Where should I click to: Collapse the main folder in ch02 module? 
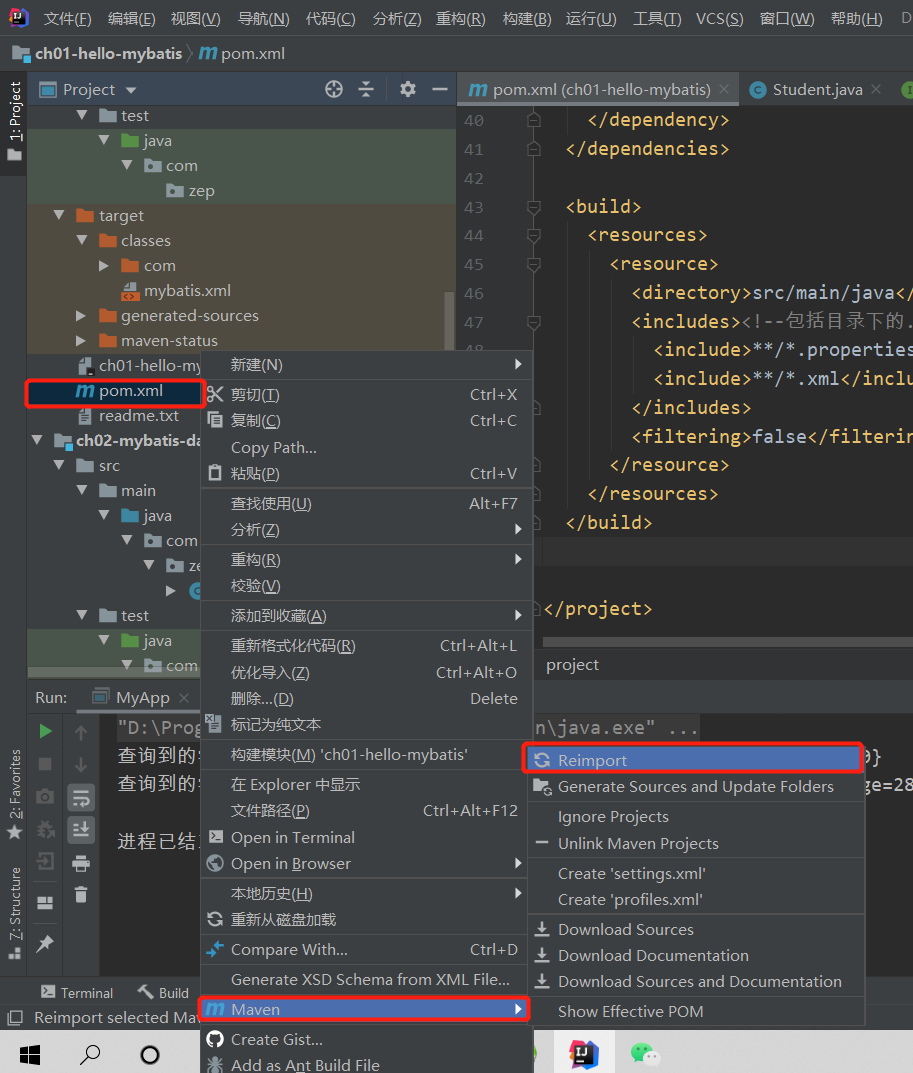[82, 491]
